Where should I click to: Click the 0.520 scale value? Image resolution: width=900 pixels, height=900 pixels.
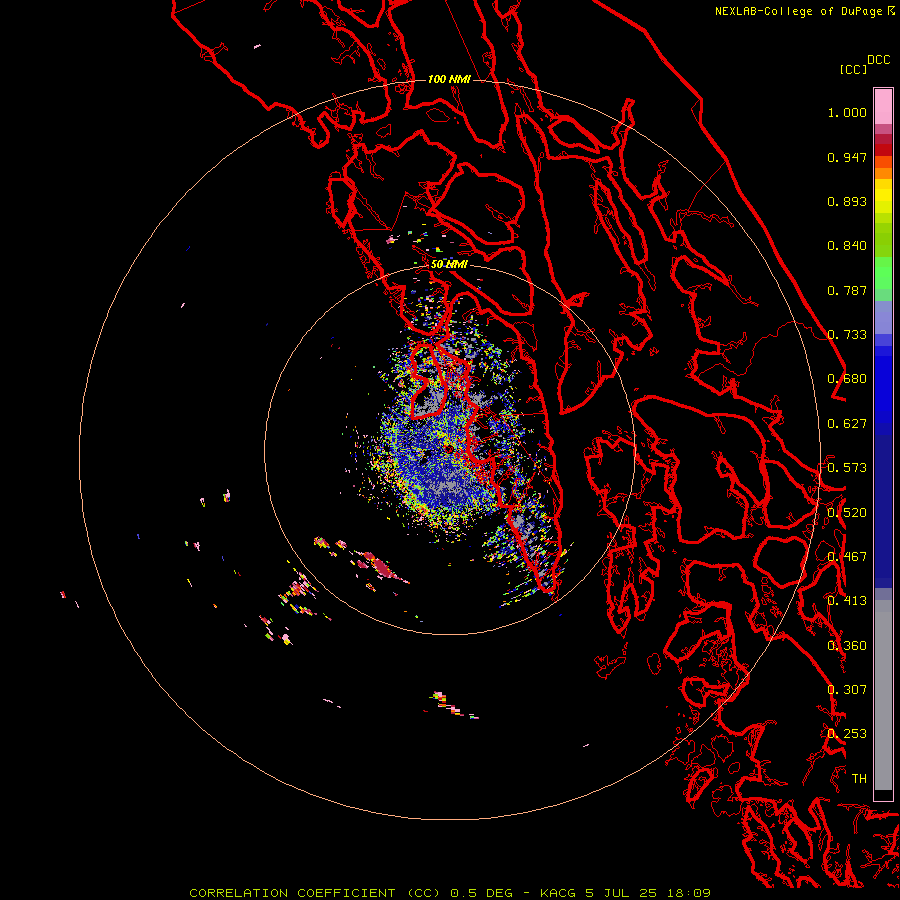847,513
